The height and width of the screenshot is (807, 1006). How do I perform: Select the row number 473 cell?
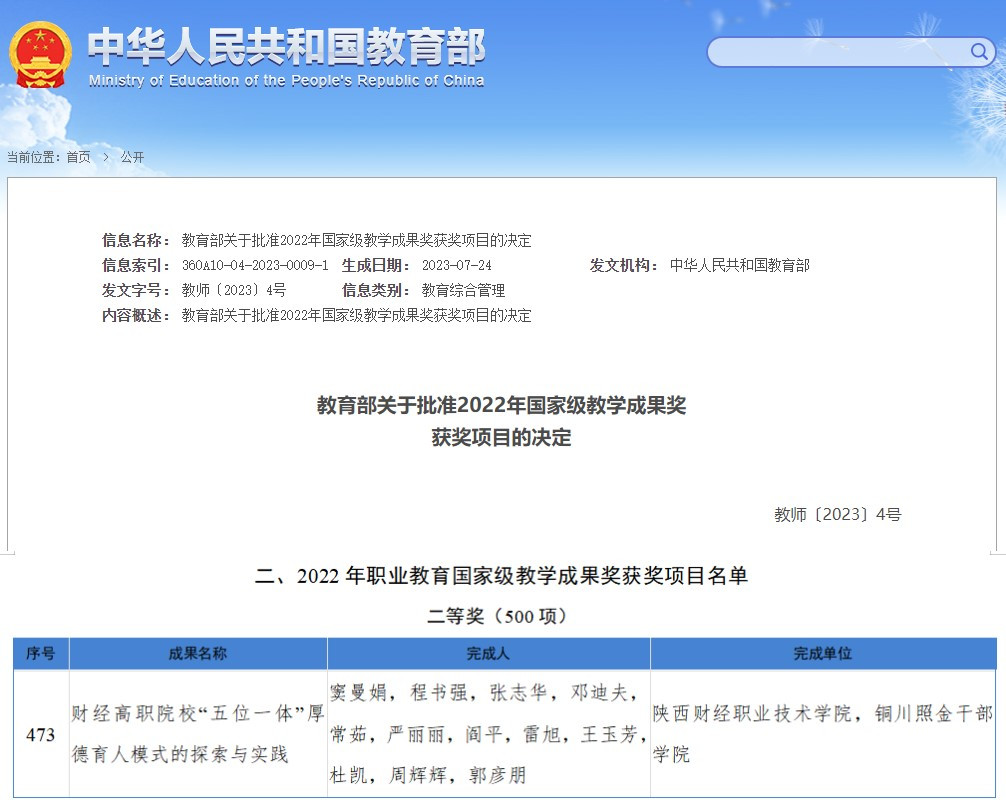[x=41, y=735]
